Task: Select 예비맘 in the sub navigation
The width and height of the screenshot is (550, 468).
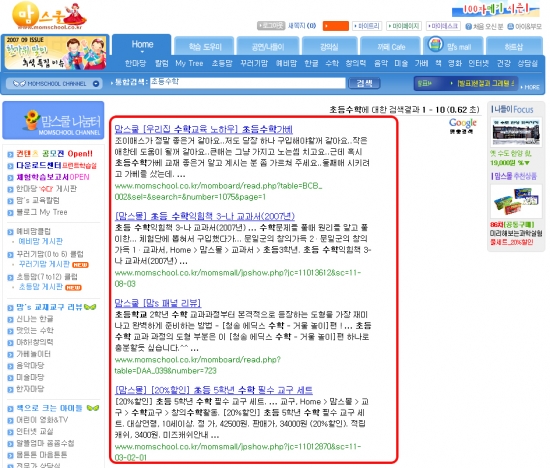Action: pyautogui.click(x=286, y=63)
